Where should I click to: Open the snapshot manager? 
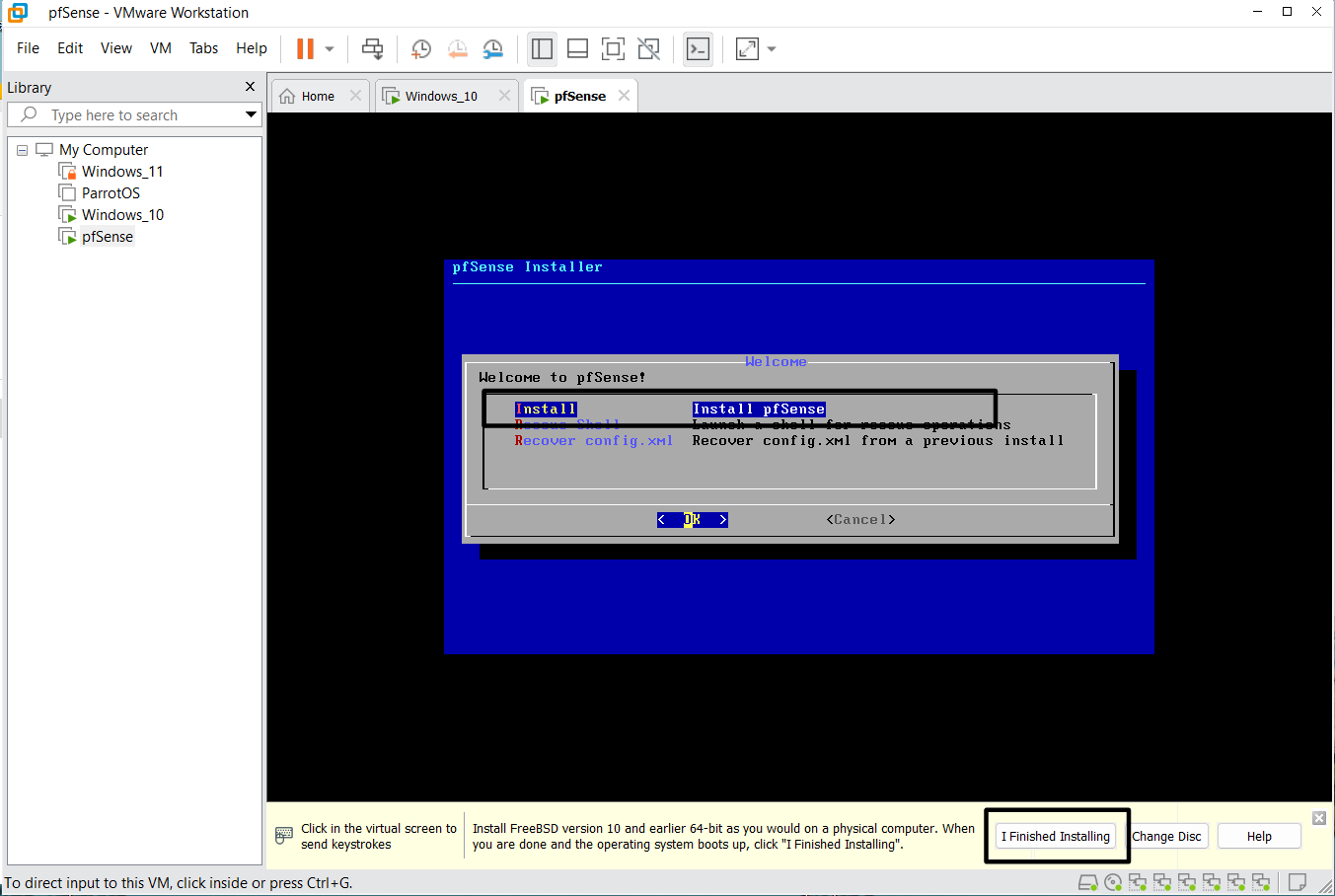coord(492,48)
